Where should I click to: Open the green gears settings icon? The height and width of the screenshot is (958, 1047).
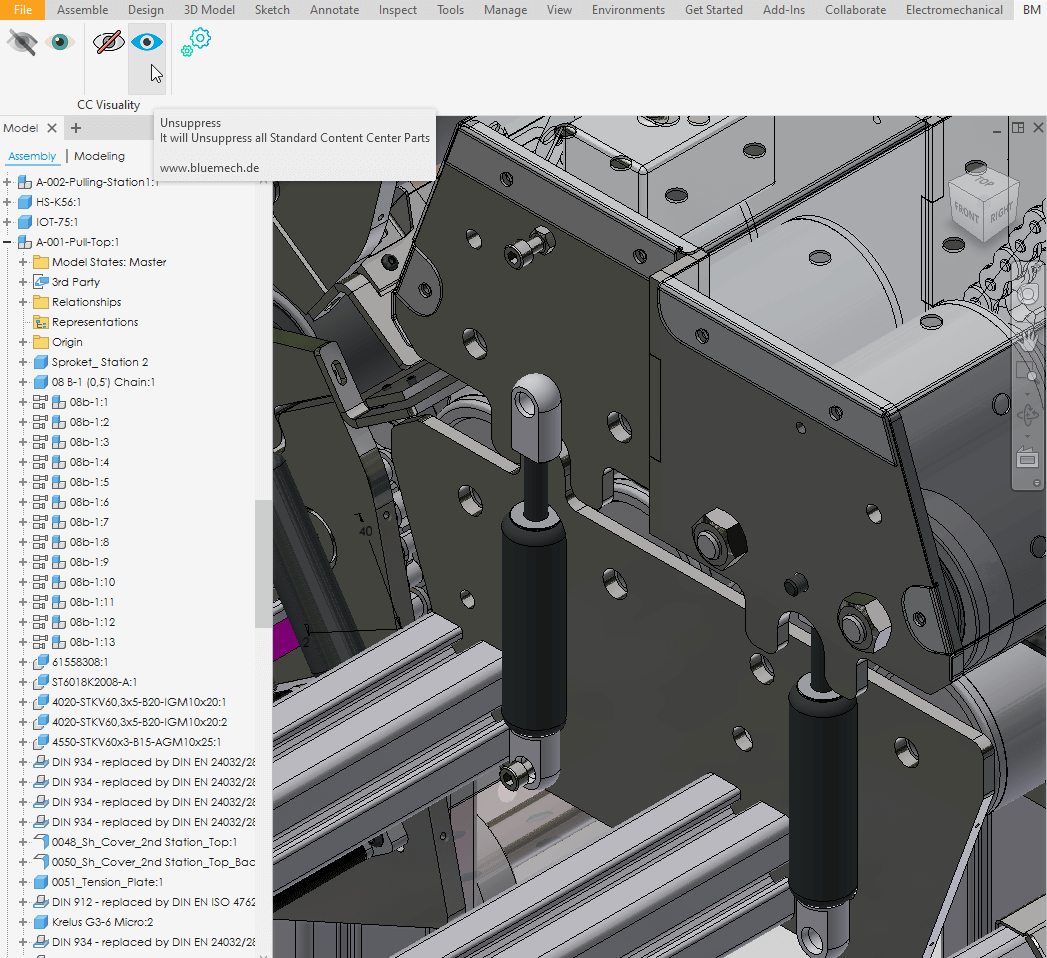click(196, 41)
